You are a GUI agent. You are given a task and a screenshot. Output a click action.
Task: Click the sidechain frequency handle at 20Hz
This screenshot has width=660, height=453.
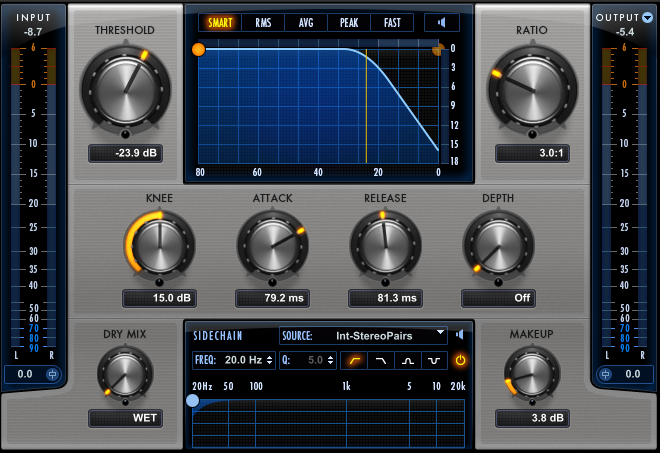(x=192, y=400)
